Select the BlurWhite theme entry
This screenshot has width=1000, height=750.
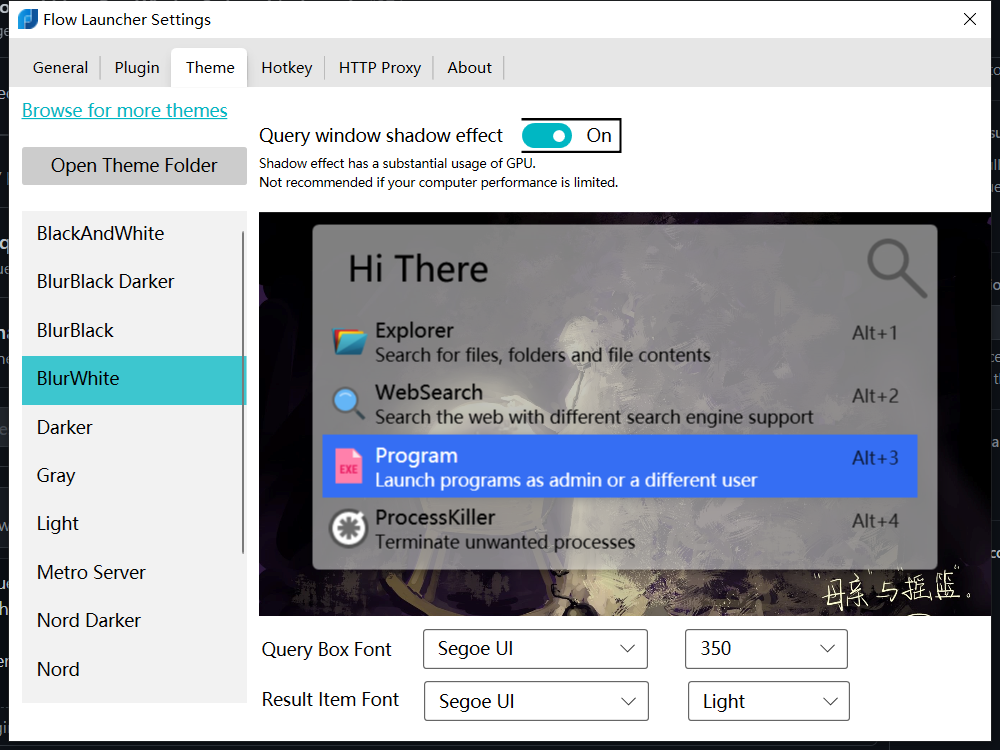point(134,379)
